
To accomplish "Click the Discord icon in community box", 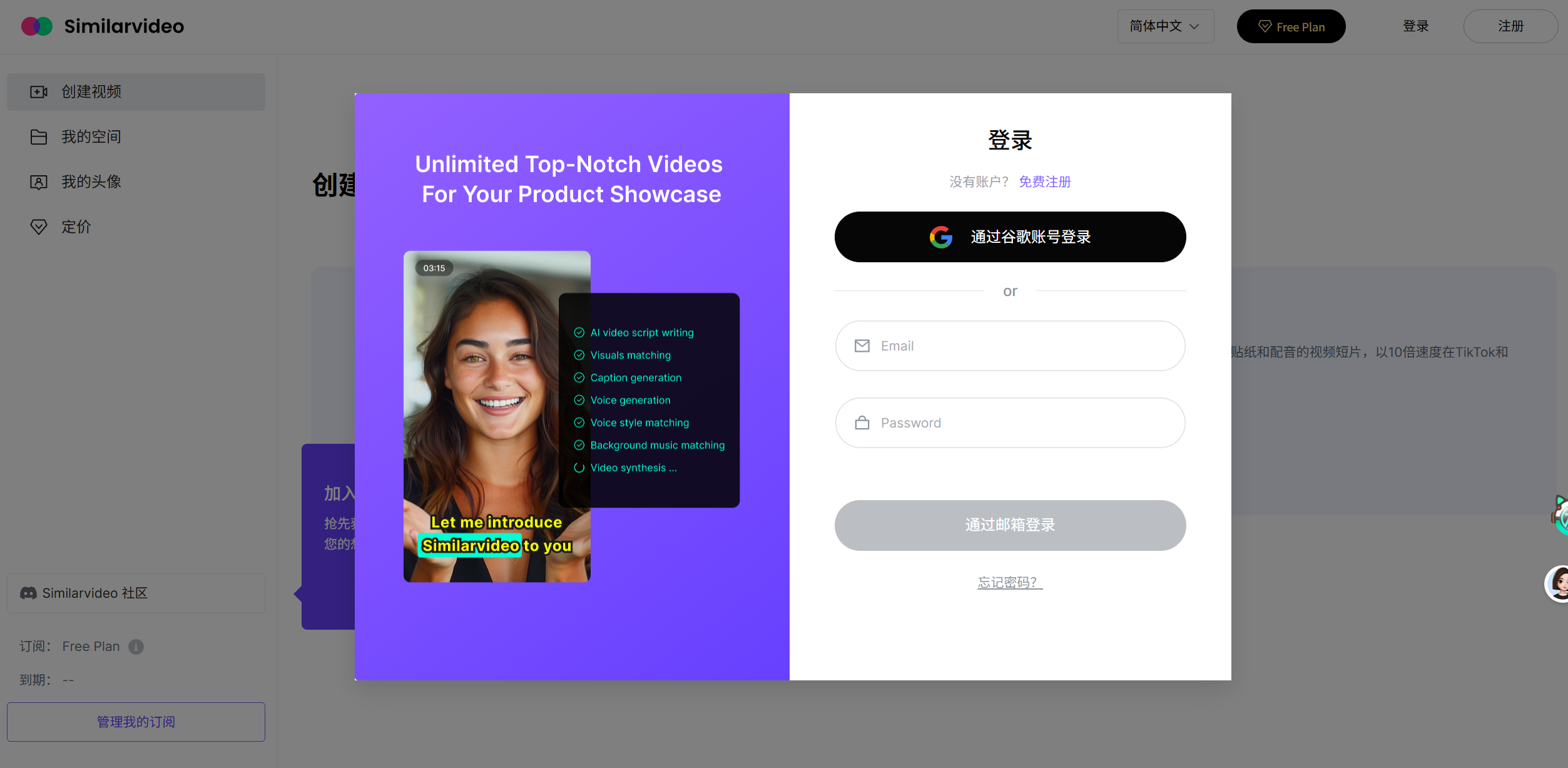I will click(x=28, y=593).
